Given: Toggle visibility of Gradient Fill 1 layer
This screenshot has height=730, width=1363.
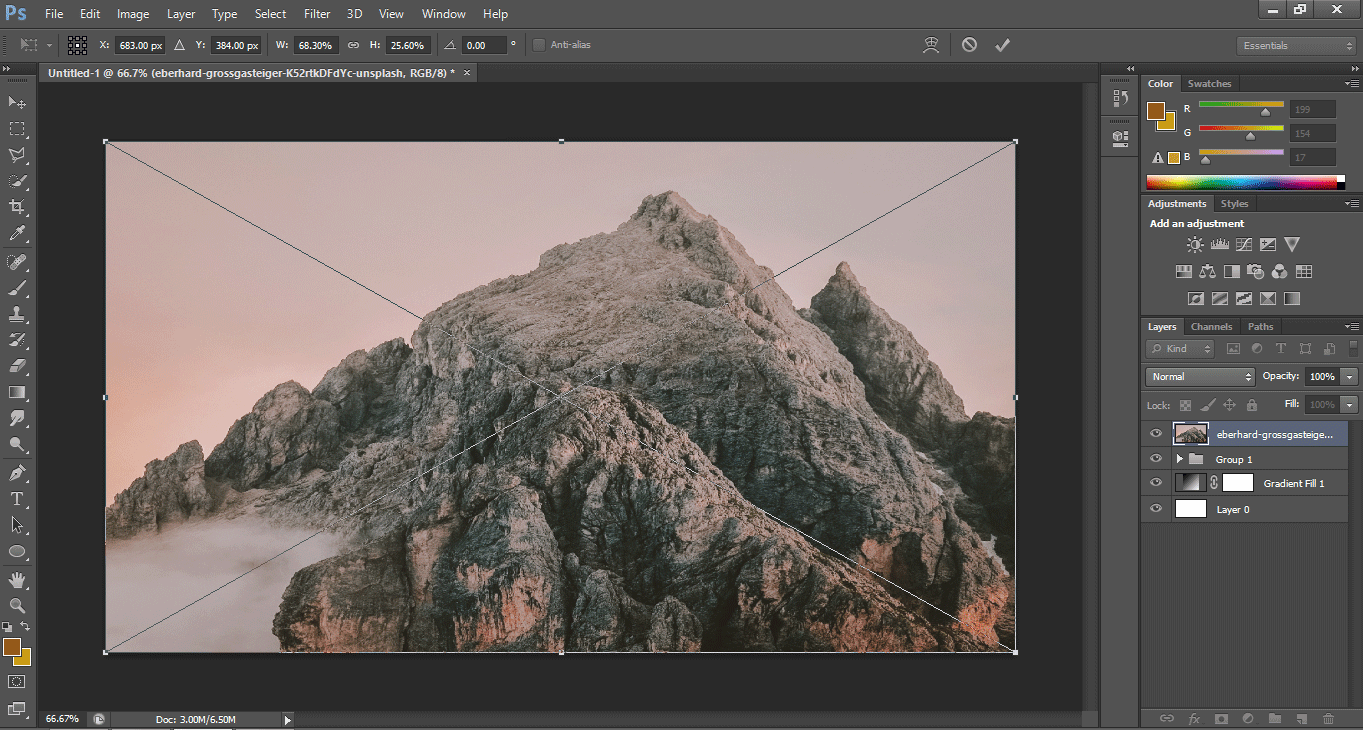Looking at the screenshot, I should pyautogui.click(x=1155, y=482).
